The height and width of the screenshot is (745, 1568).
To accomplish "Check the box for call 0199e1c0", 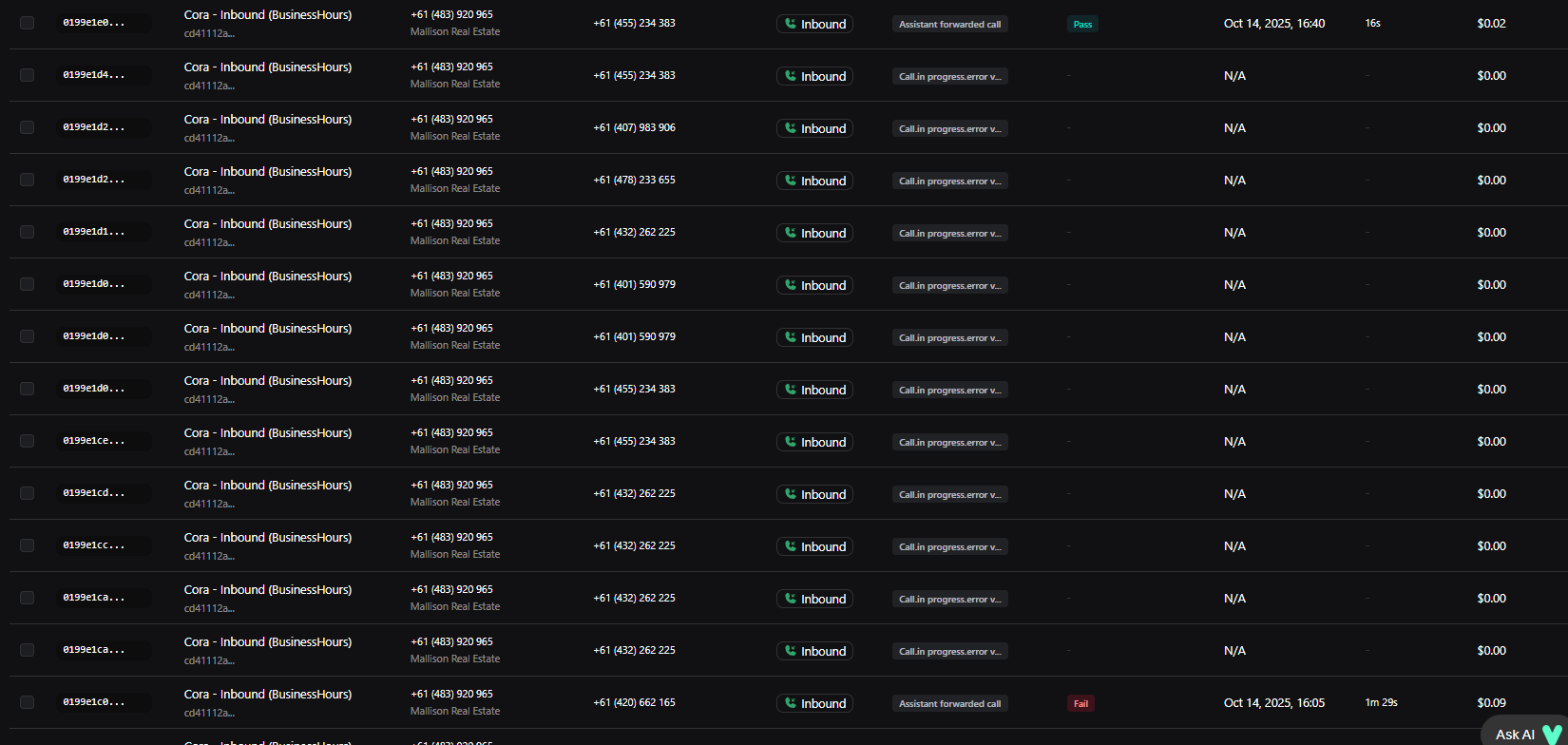I will pyautogui.click(x=27, y=702).
